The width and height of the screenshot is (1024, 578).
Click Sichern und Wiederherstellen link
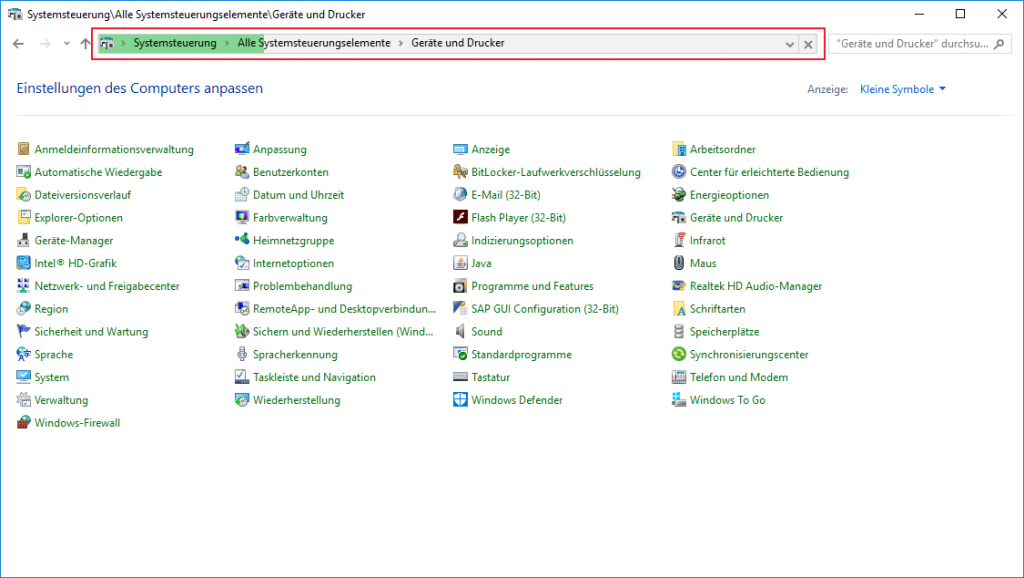click(x=343, y=332)
